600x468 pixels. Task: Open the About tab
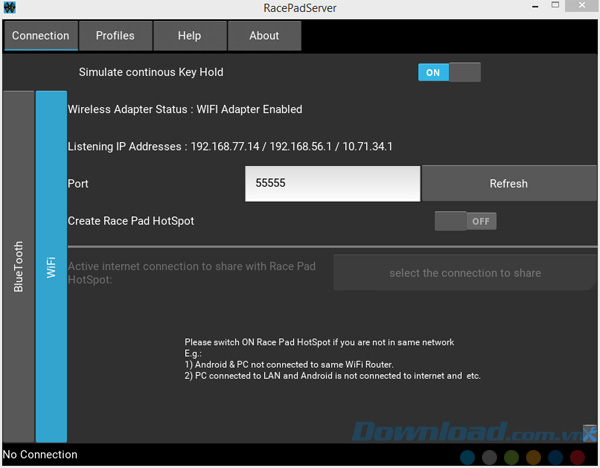[264, 36]
